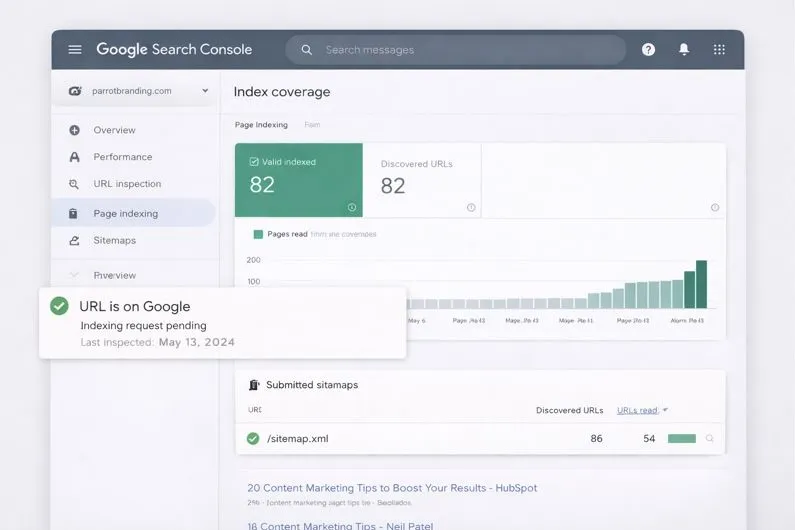Click the search magnifier icon

(307, 50)
